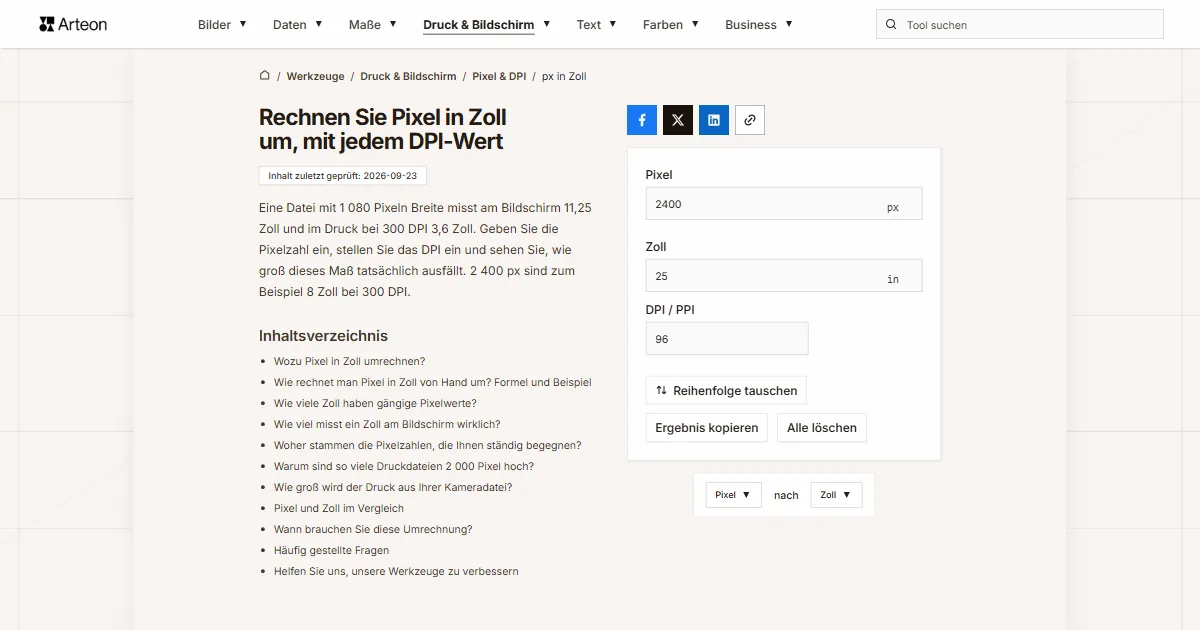Expand the Text menu
Screen dimensions: 1200x630
click(596, 25)
